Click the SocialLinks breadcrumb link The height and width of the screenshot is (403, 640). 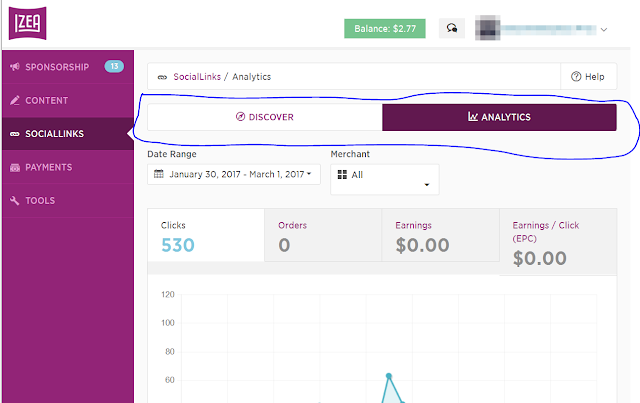(x=197, y=77)
